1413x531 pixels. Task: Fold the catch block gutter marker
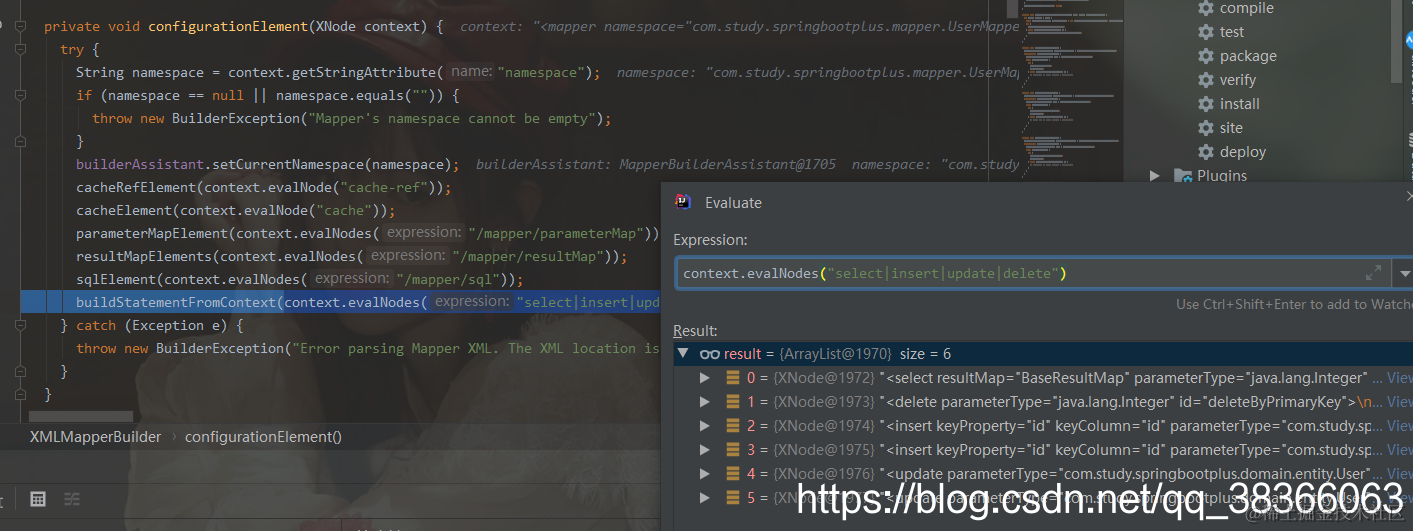pos(22,325)
